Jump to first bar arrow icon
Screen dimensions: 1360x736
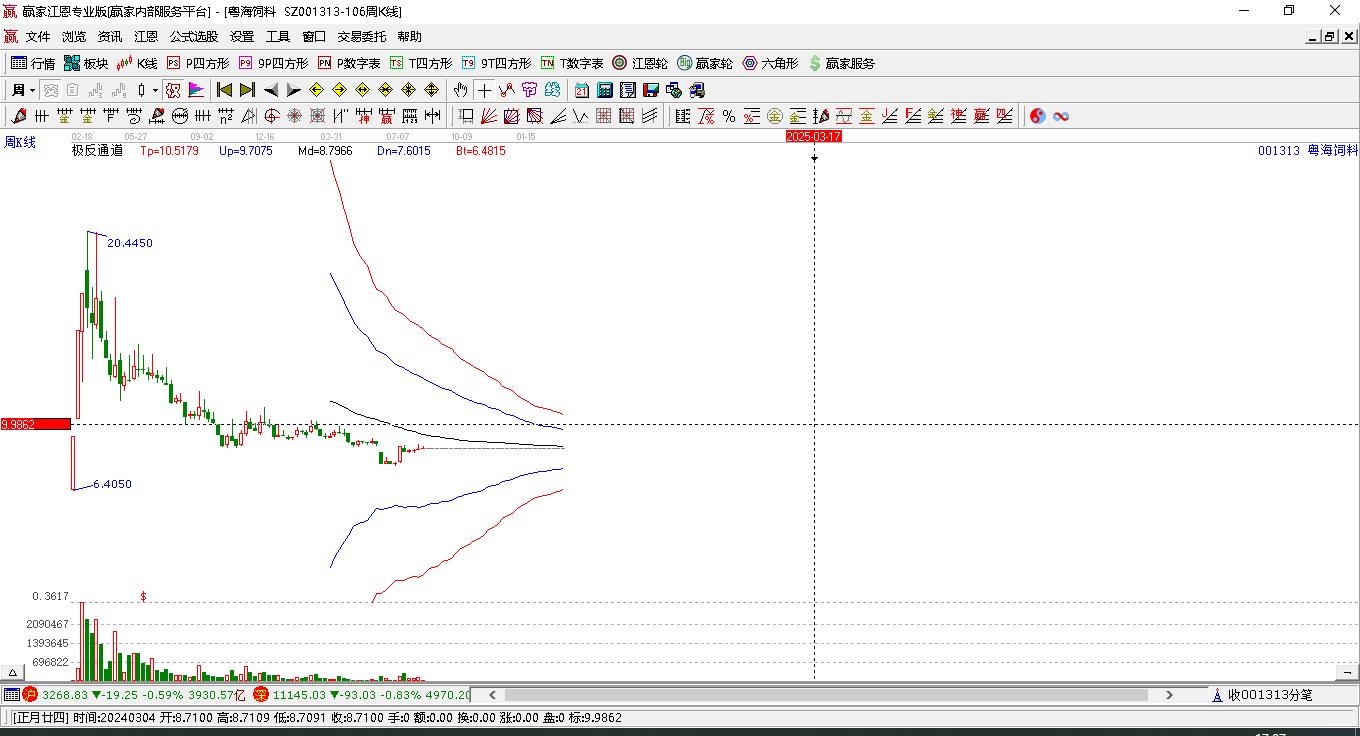224,90
